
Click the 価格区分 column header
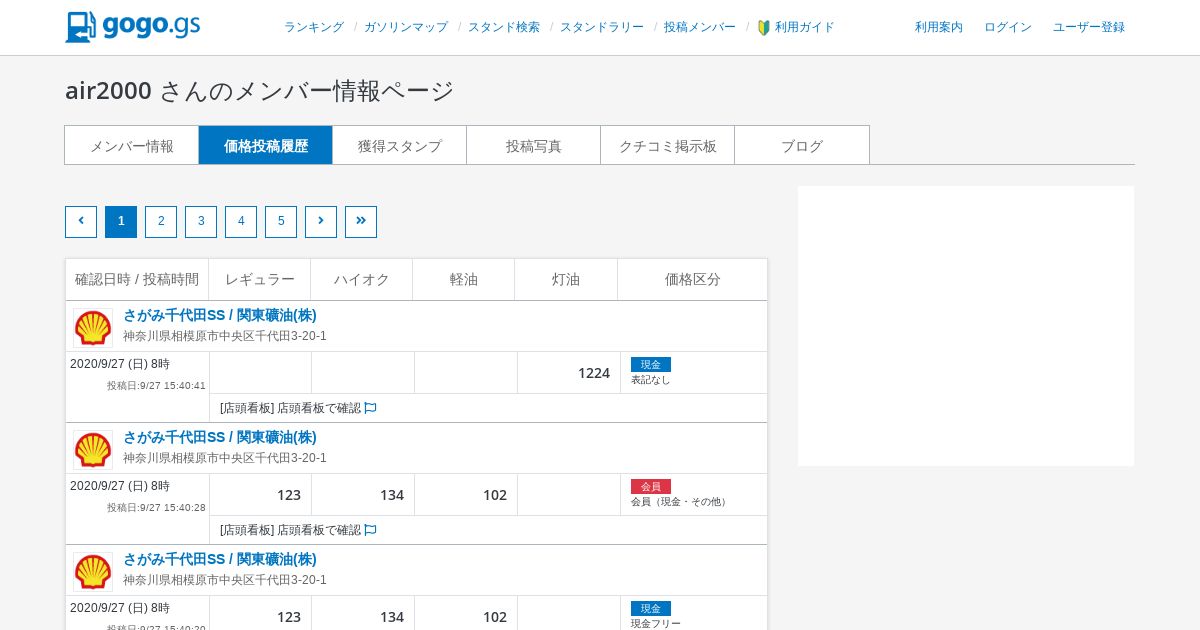[x=693, y=280]
